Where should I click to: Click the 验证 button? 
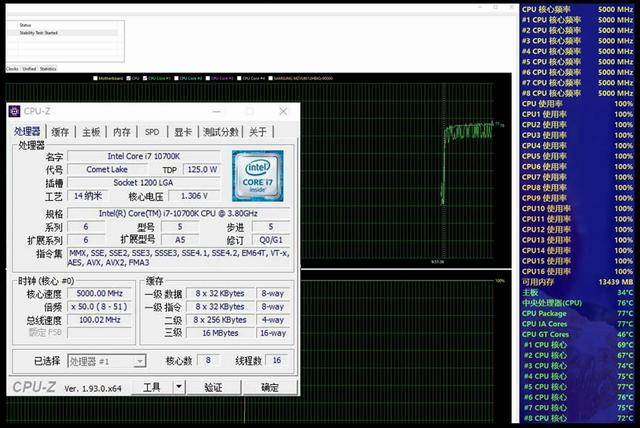[213, 387]
